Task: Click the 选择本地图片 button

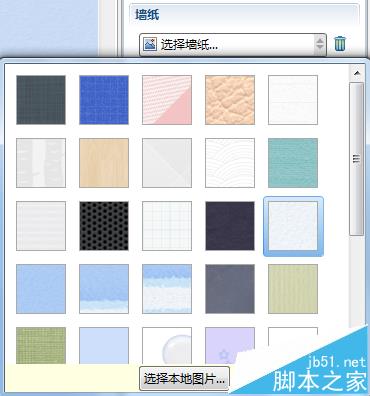Action: pos(184,379)
